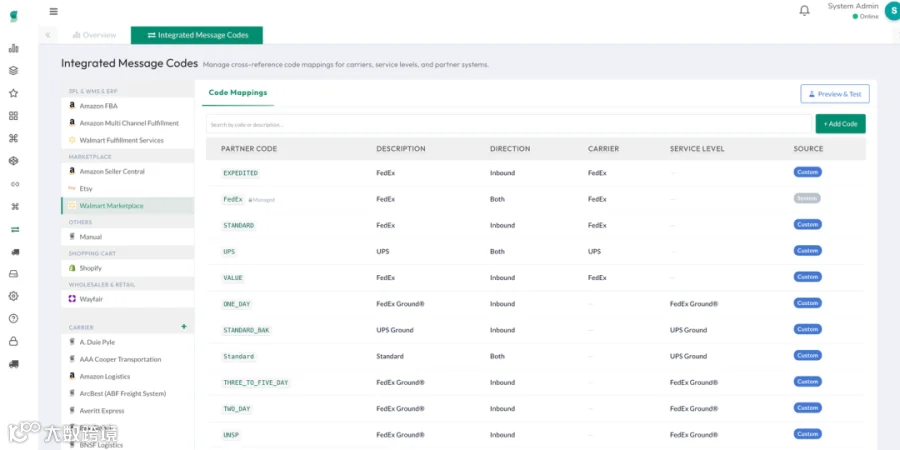Viewport: 900px width, 450px height.
Task: Click the green app logo
Action: [14, 16]
